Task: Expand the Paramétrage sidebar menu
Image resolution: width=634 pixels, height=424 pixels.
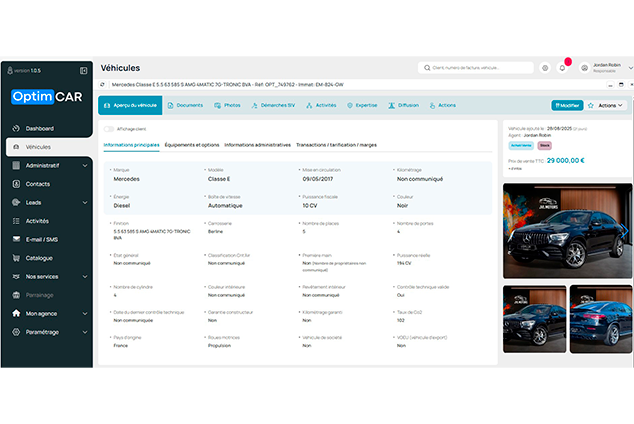Action: pyautogui.click(x=50, y=331)
